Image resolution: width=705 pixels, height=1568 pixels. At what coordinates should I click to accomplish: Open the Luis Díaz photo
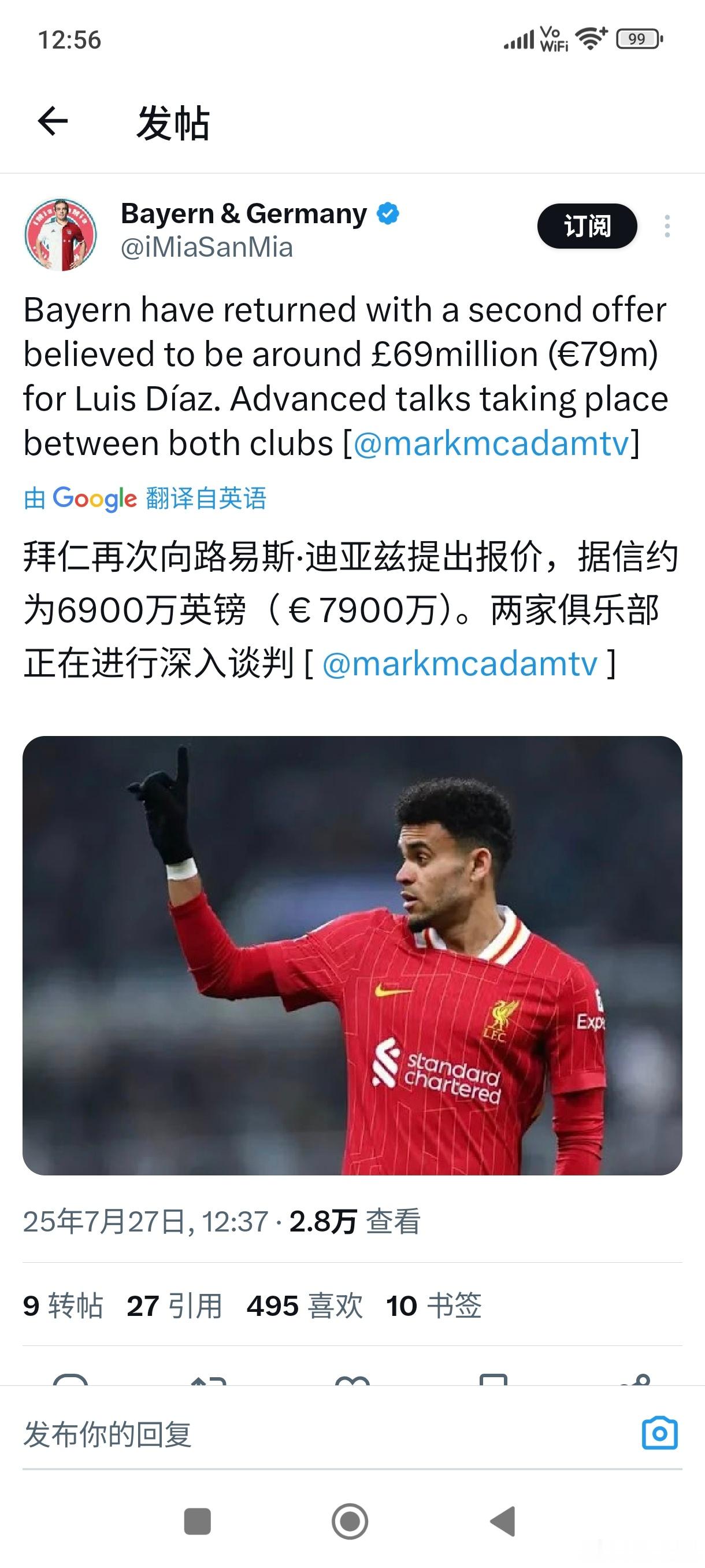coord(352,956)
